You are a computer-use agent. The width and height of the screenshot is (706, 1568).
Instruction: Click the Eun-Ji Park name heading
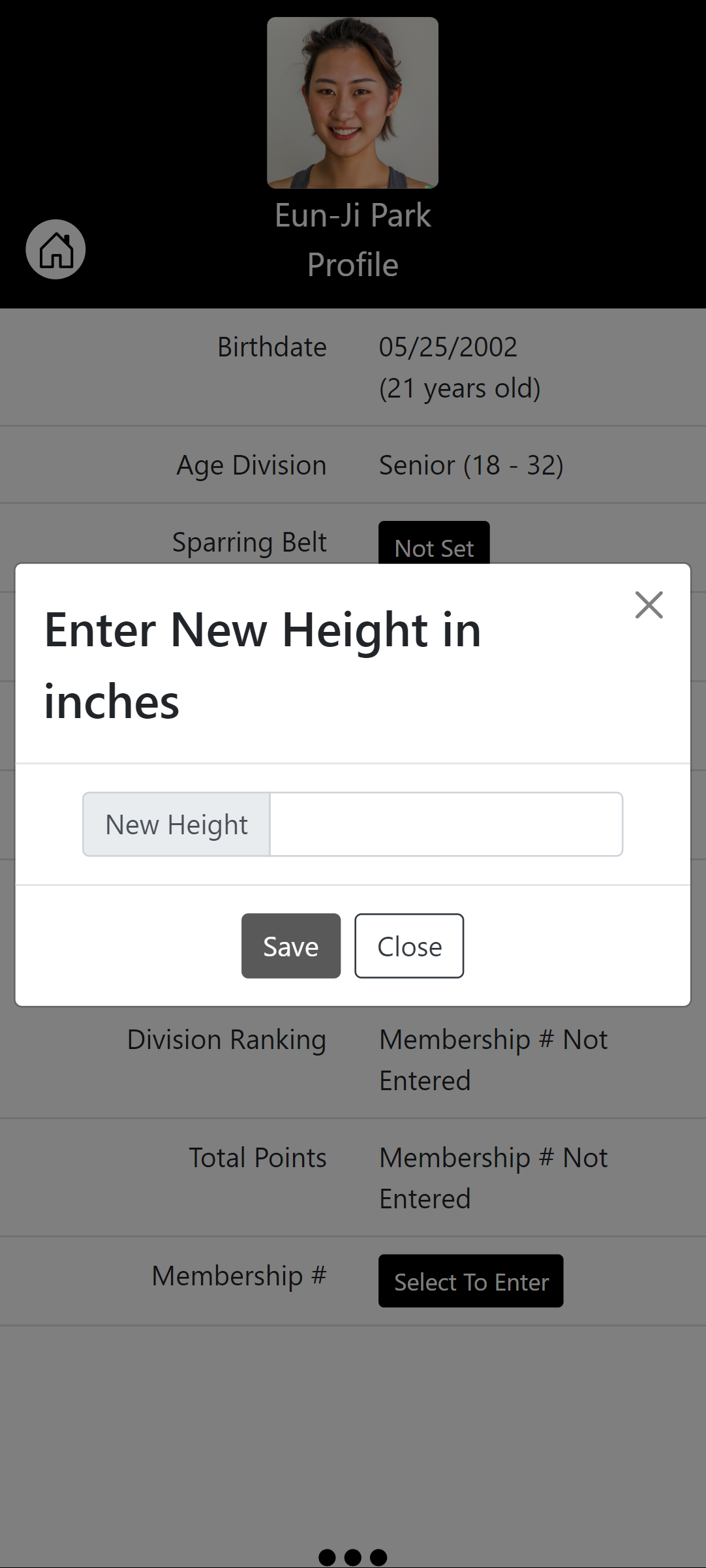coord(352,215)
